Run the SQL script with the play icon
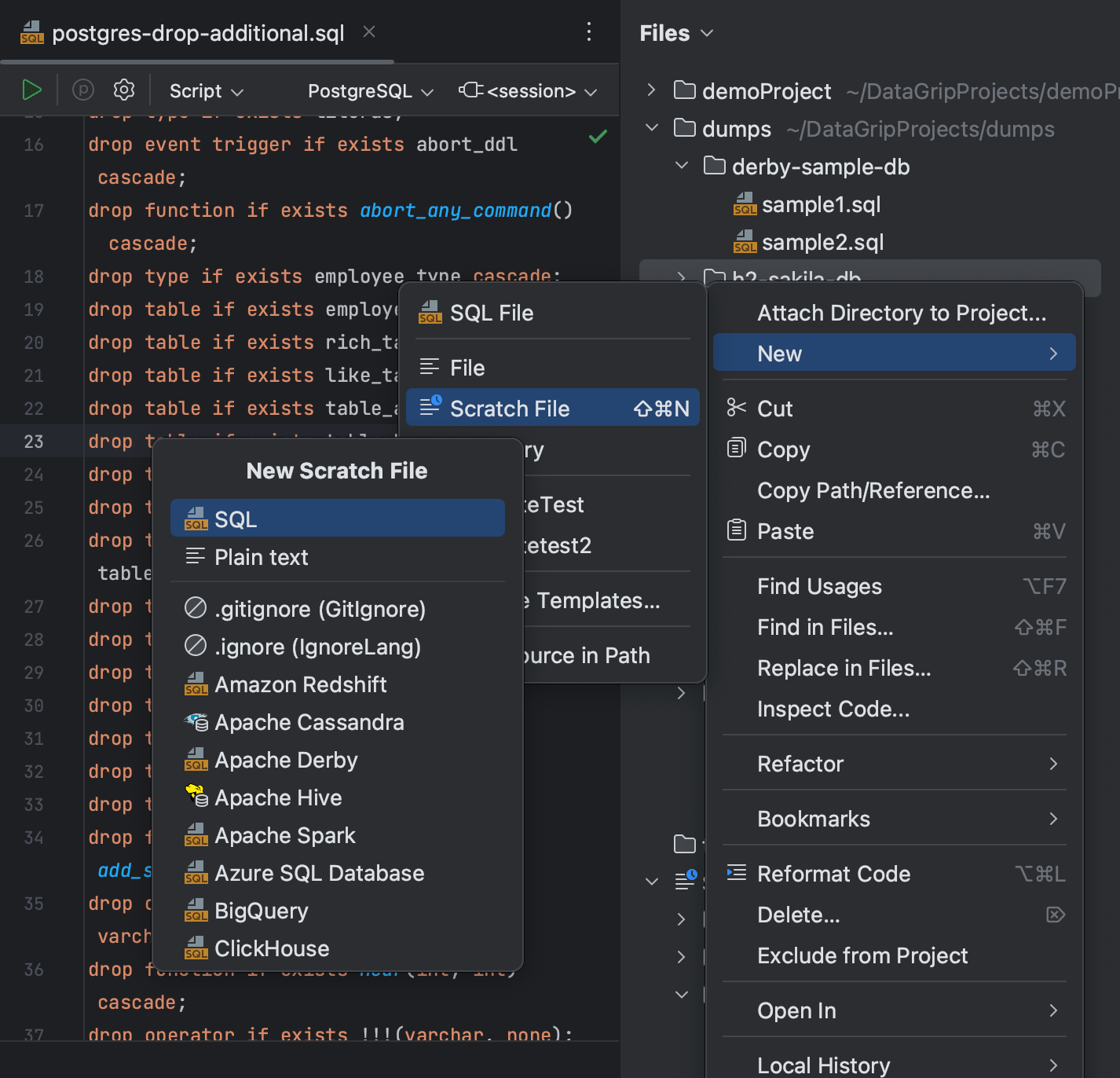Viewport: 1120px width, 1078px height. pyautogui.click(x=32, y=90)
